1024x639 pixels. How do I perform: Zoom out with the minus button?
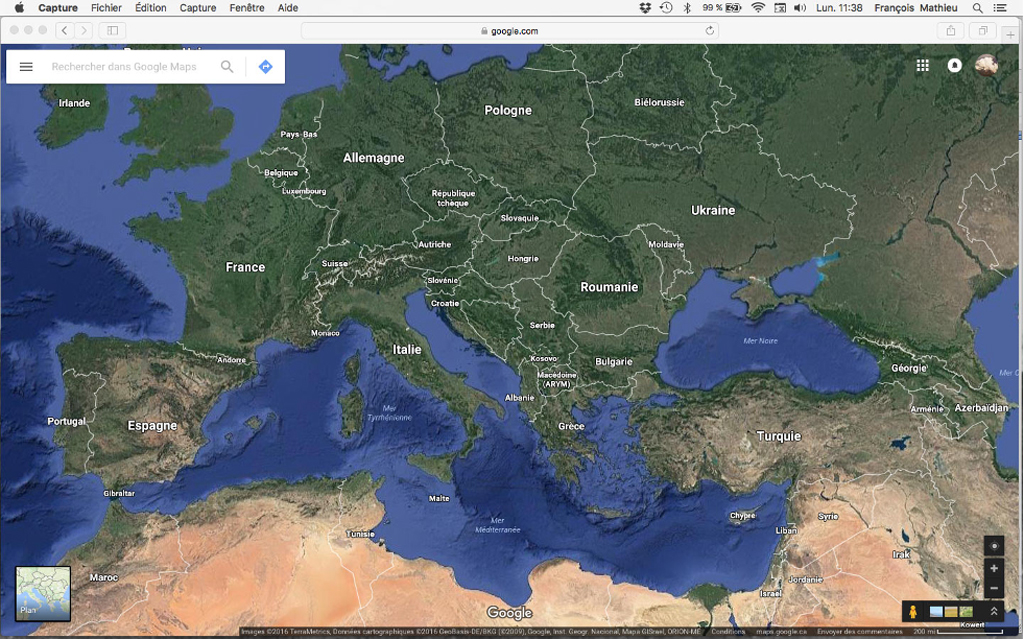click(x=993, y=589)
